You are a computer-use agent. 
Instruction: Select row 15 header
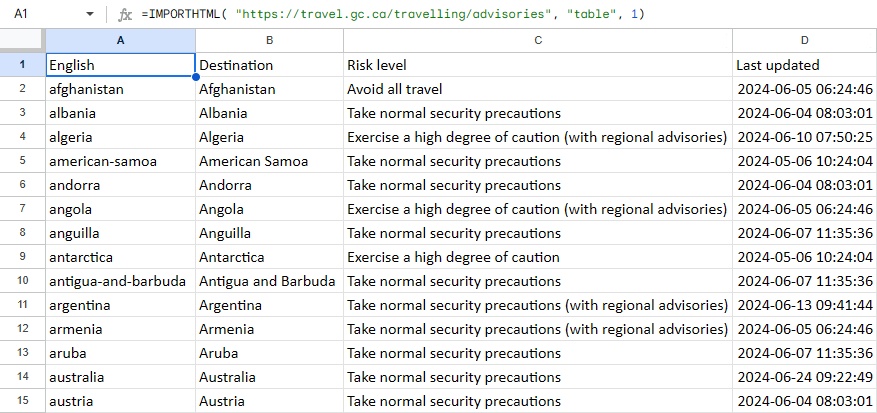(x=22, y=401)
